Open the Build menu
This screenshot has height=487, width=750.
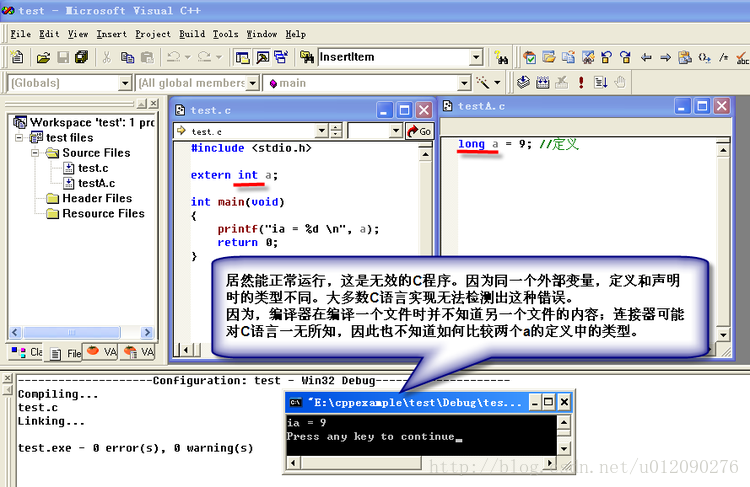click(192, 34)
